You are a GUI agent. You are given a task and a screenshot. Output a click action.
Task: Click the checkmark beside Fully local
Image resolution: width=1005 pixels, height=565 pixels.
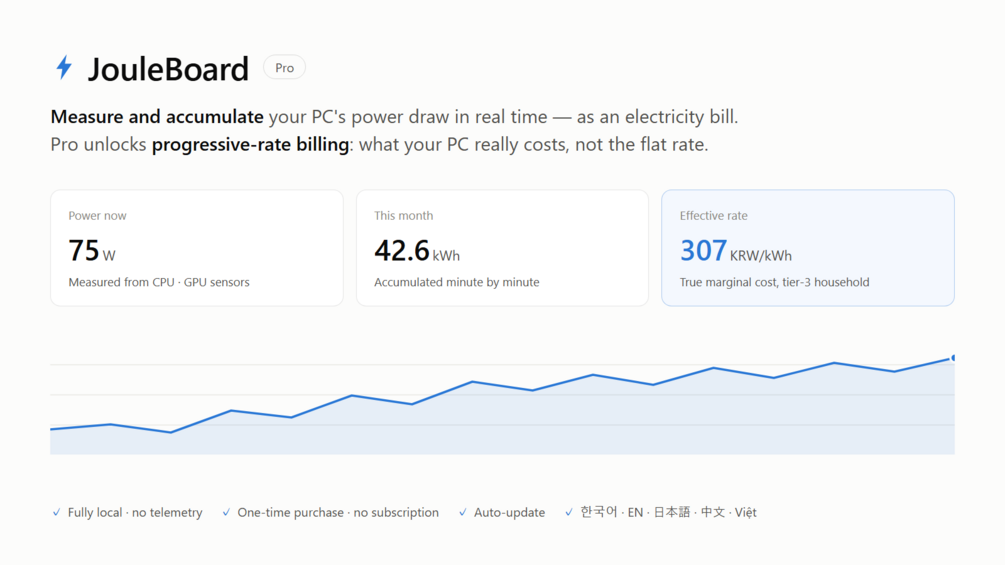point(56,512)
